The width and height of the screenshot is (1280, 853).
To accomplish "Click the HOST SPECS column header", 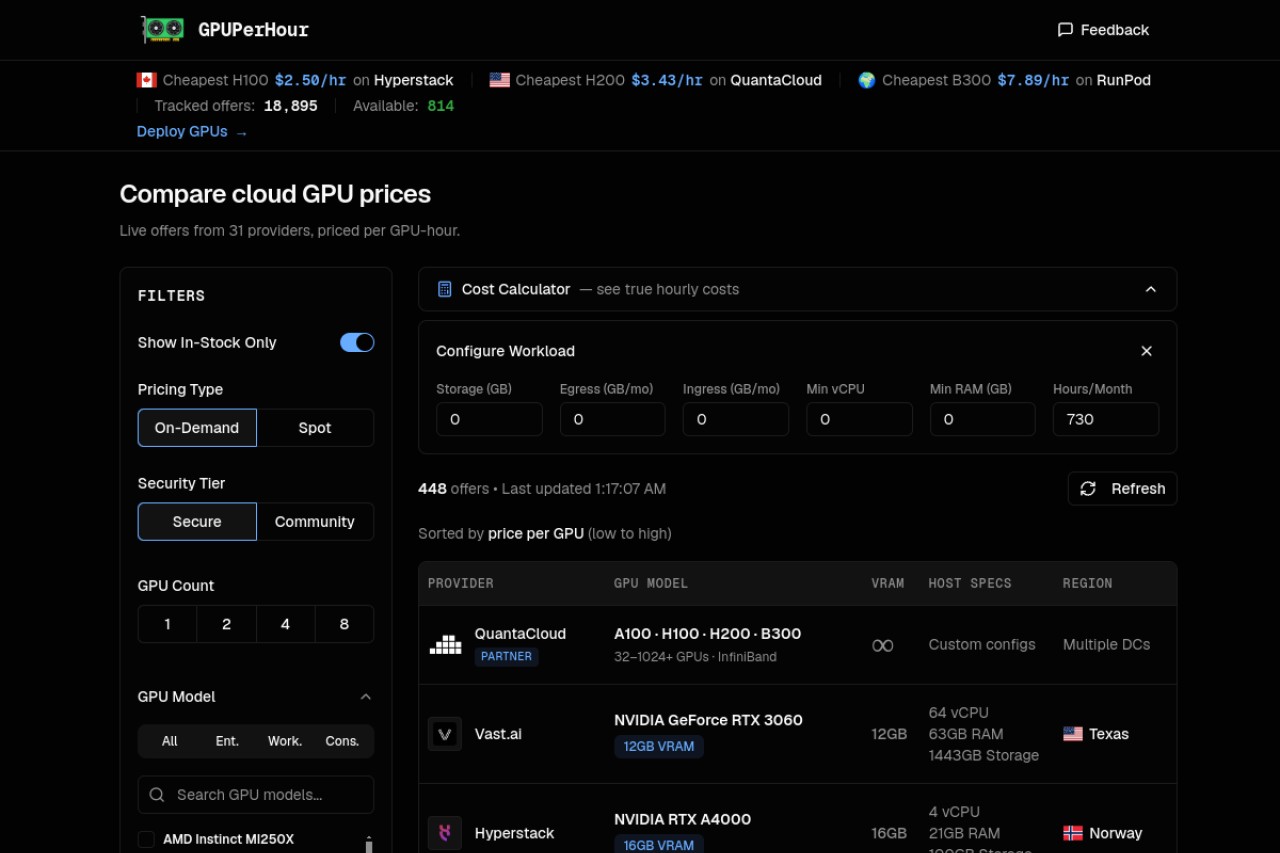I will coord(970,583).
